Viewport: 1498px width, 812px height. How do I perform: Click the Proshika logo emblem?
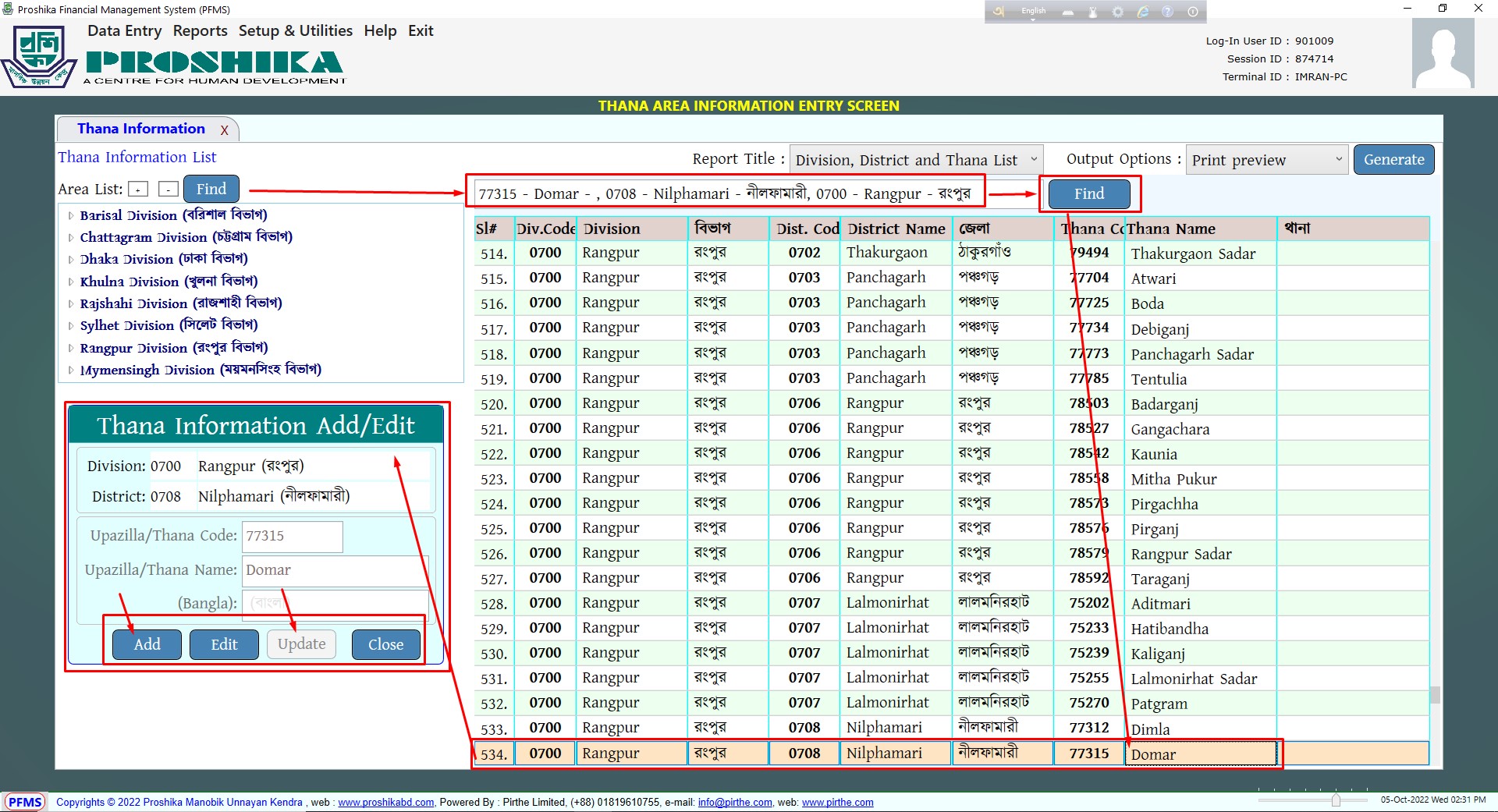(x=39, y=57)
